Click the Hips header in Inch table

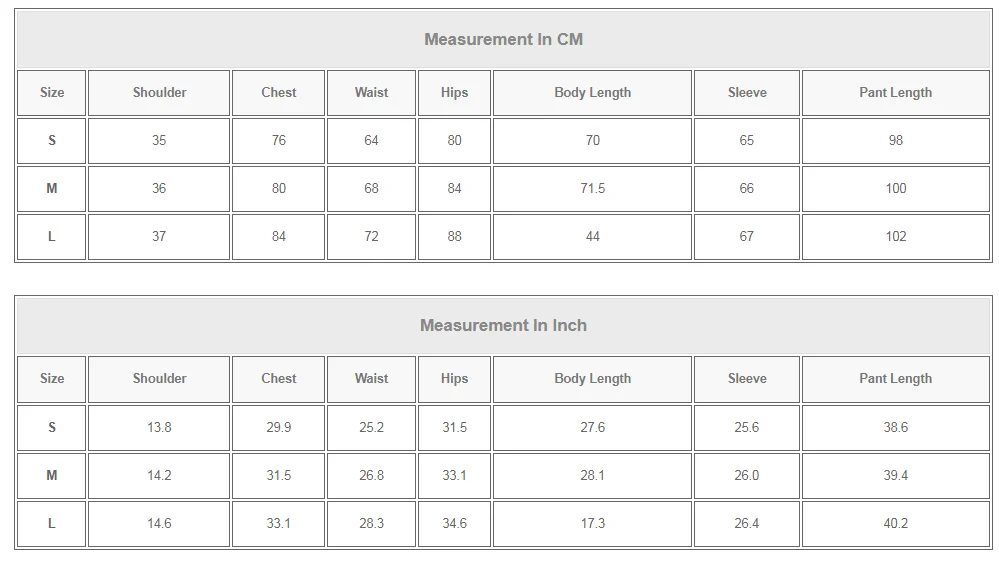point(454,379)
